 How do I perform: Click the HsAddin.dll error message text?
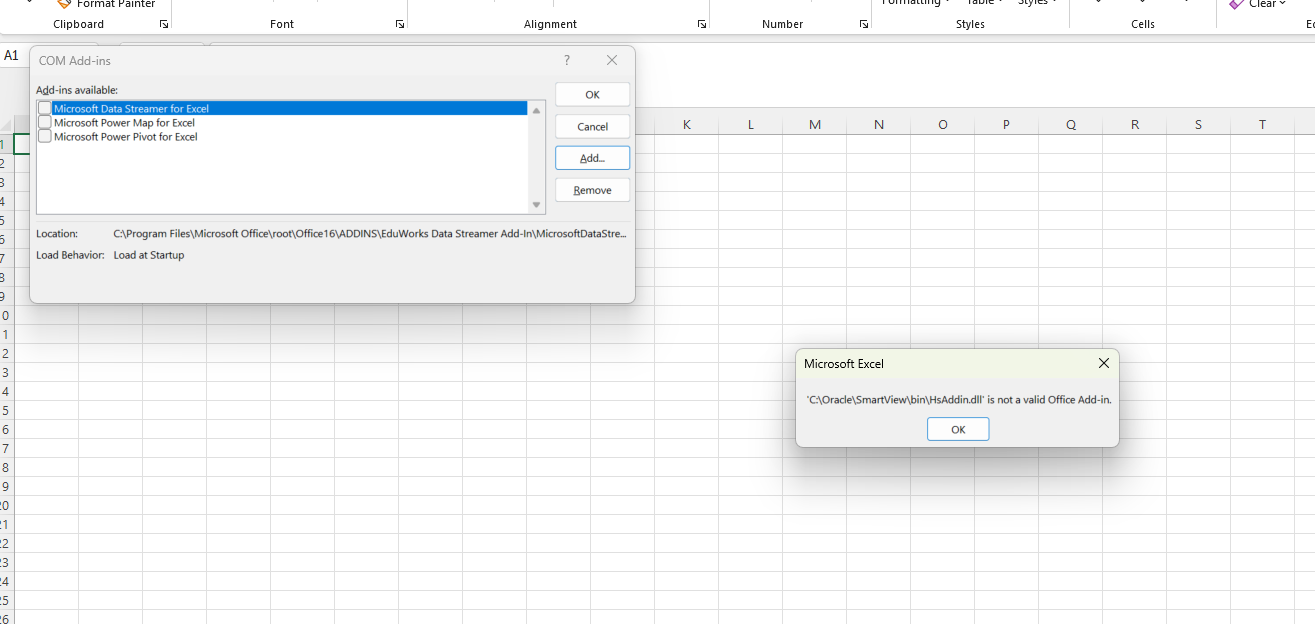click(x=959, y=399)
